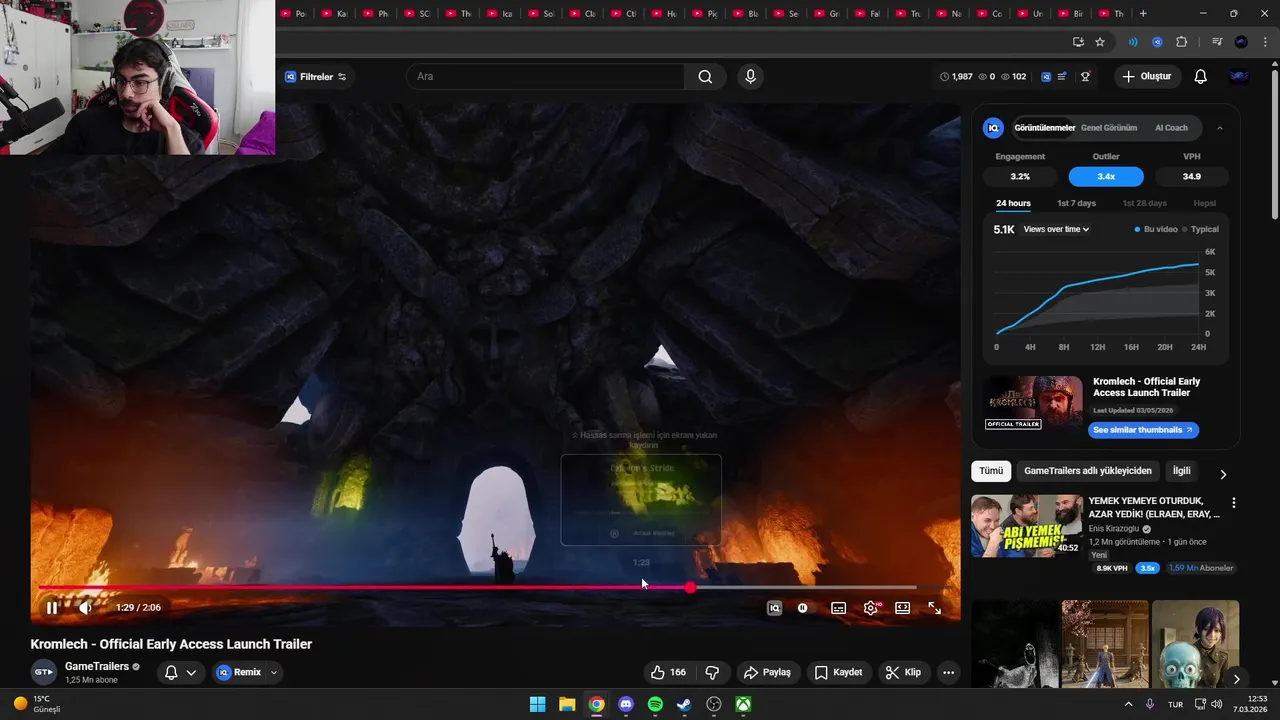Open Steam from the taskbar
Screen dimensions: 1280x720
[x=684, y=704]
